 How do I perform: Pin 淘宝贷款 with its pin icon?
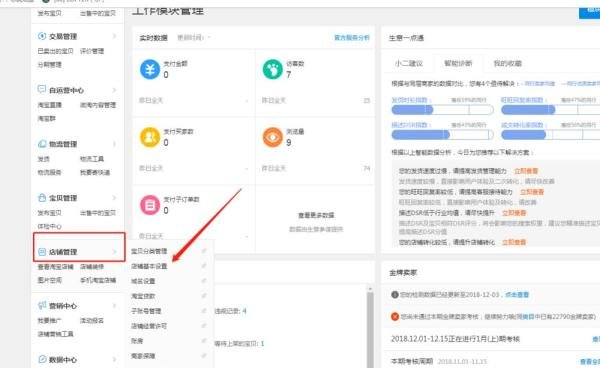point(204,295)
